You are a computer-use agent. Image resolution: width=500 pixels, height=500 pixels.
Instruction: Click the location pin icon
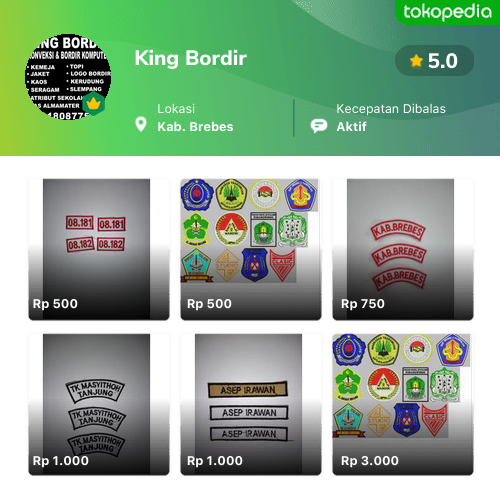click(141, 124)
